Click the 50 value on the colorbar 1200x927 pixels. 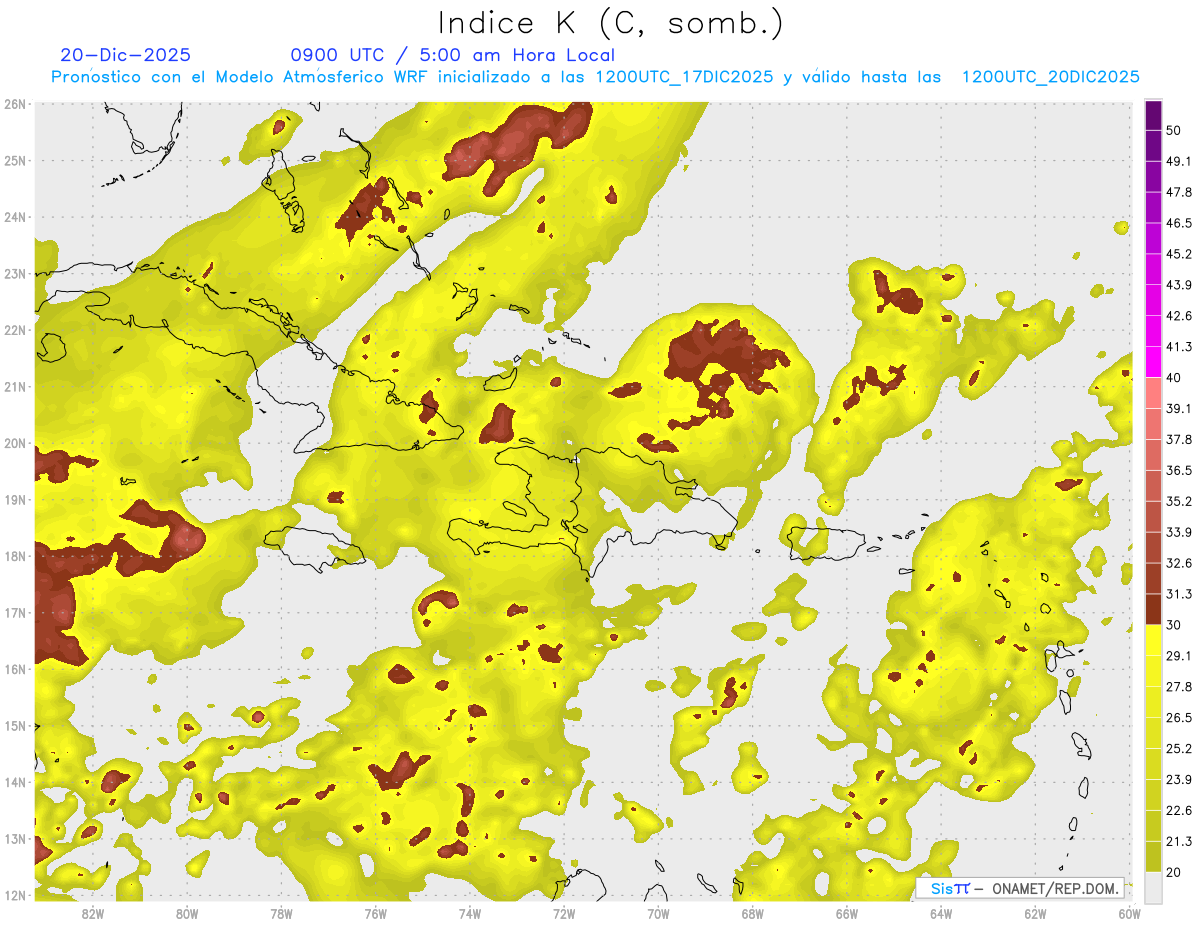tap(1174, 130)
